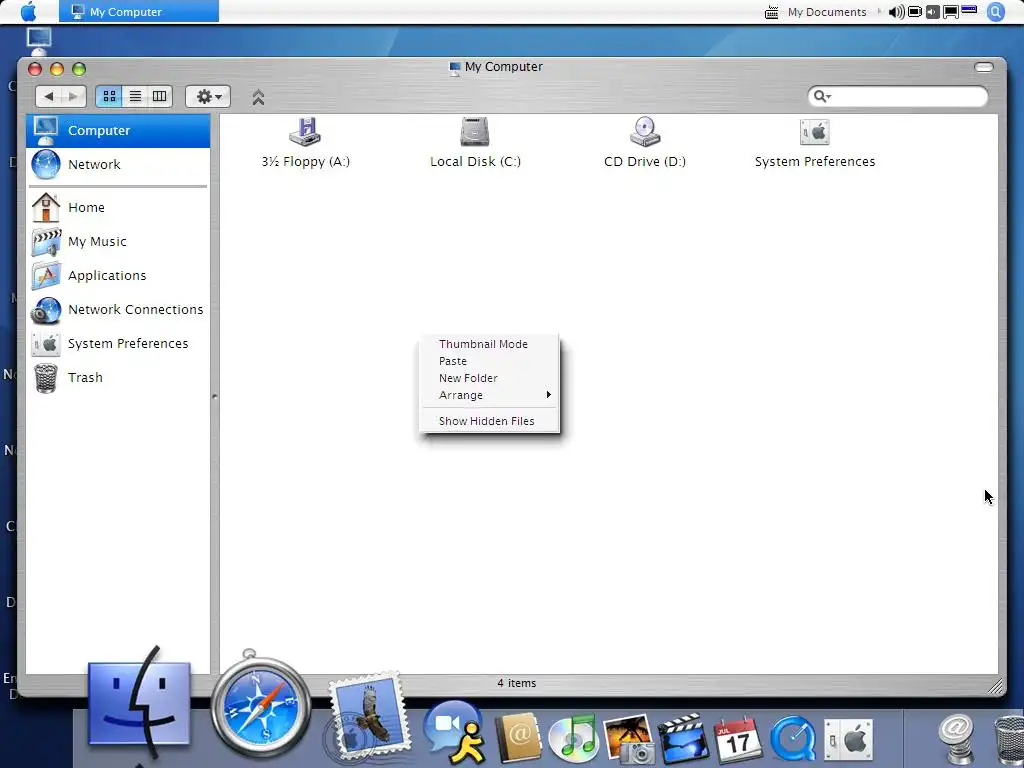The height and width of the screenshot is (768, 1024).
Task: Click the search field in toolbar
Action: (898, 97)
